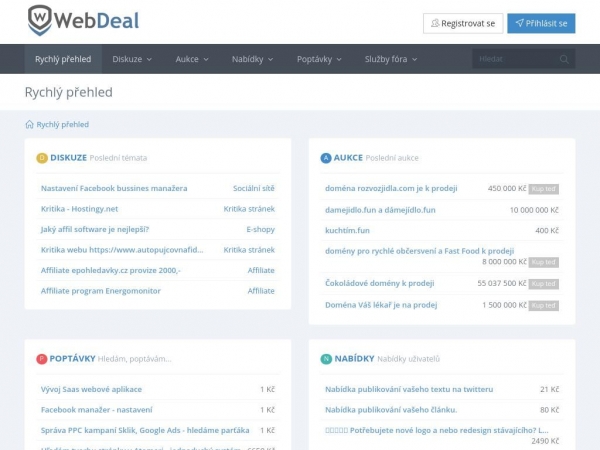The height and width of the screenshot is (450, 600).
Task: Open auction domény pro rychlé občersvení
Action: 419,251
